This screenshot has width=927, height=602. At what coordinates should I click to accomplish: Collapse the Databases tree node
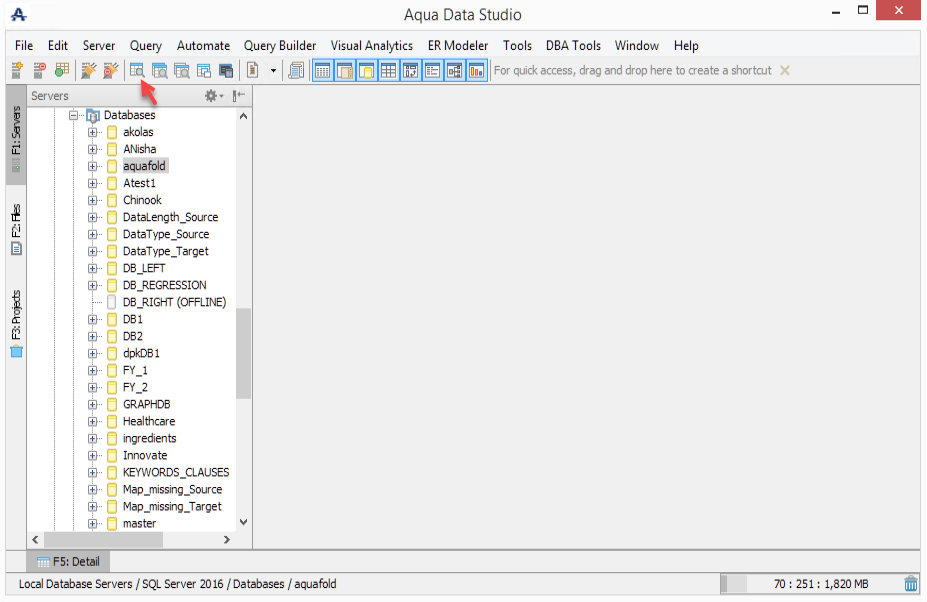[73, 115]
